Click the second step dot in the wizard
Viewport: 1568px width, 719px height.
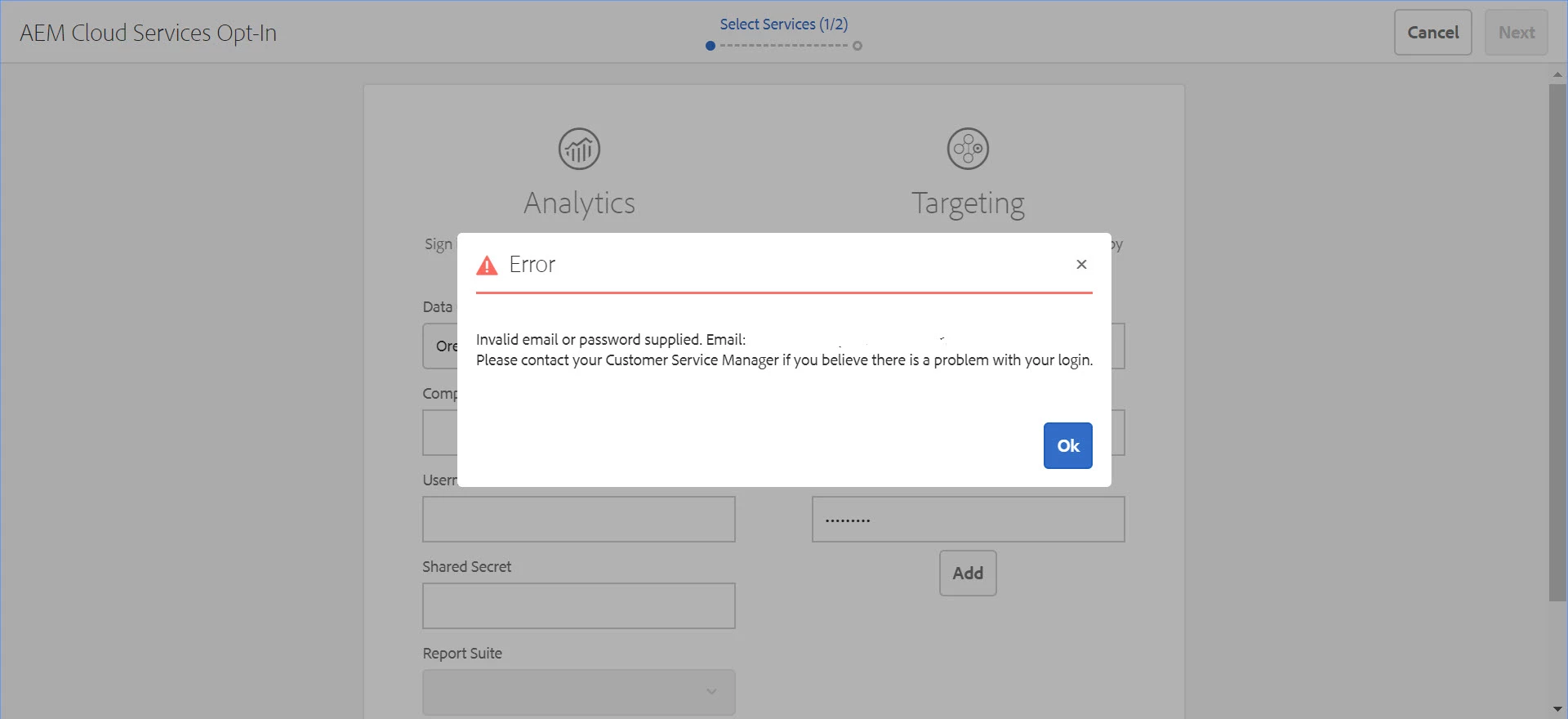[x=857, y=46]
